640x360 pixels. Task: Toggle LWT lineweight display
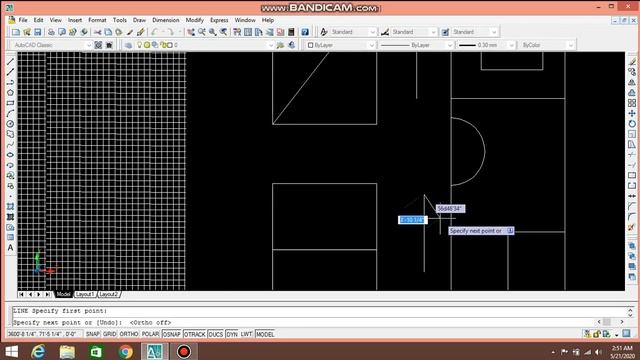247,334
